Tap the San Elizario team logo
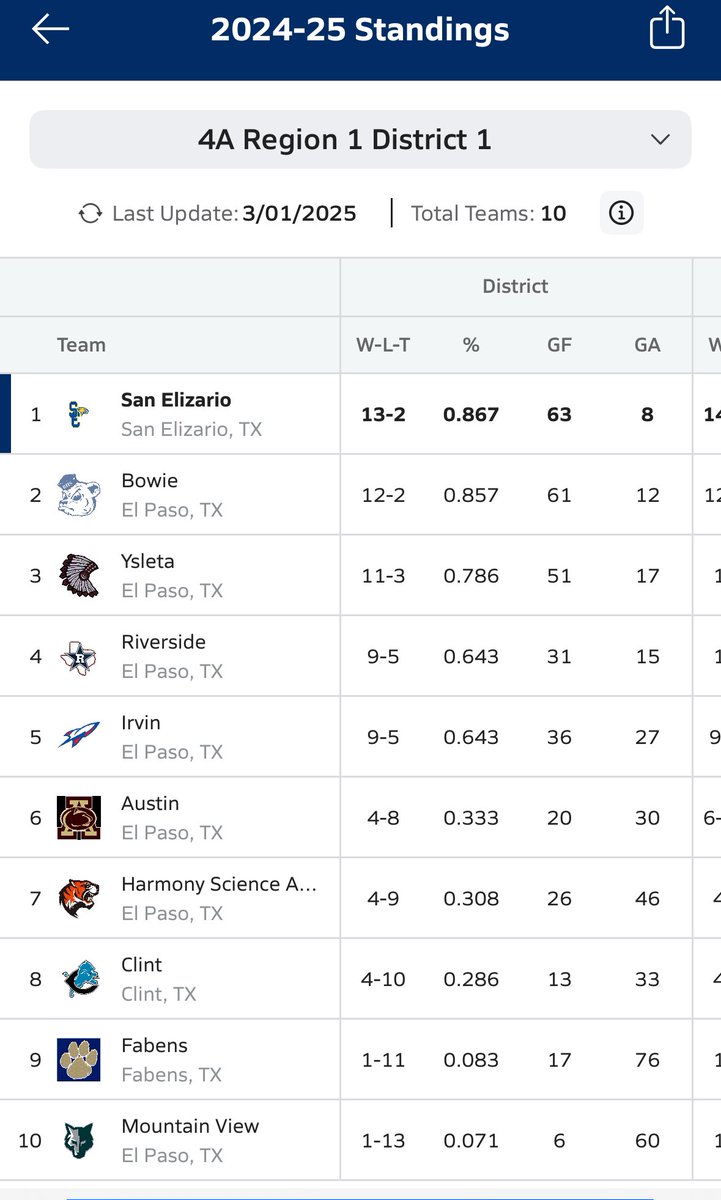Image resolution: width=721 pixels, height=1200 pixels. [78, 414]
